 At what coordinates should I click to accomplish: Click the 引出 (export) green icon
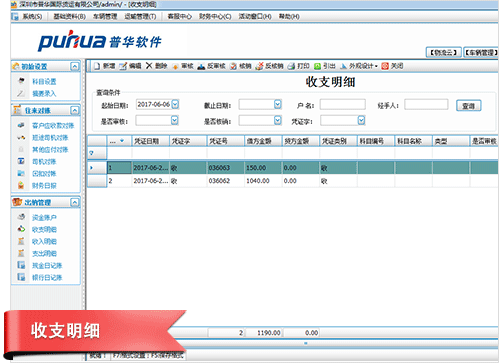click(317, 66)
